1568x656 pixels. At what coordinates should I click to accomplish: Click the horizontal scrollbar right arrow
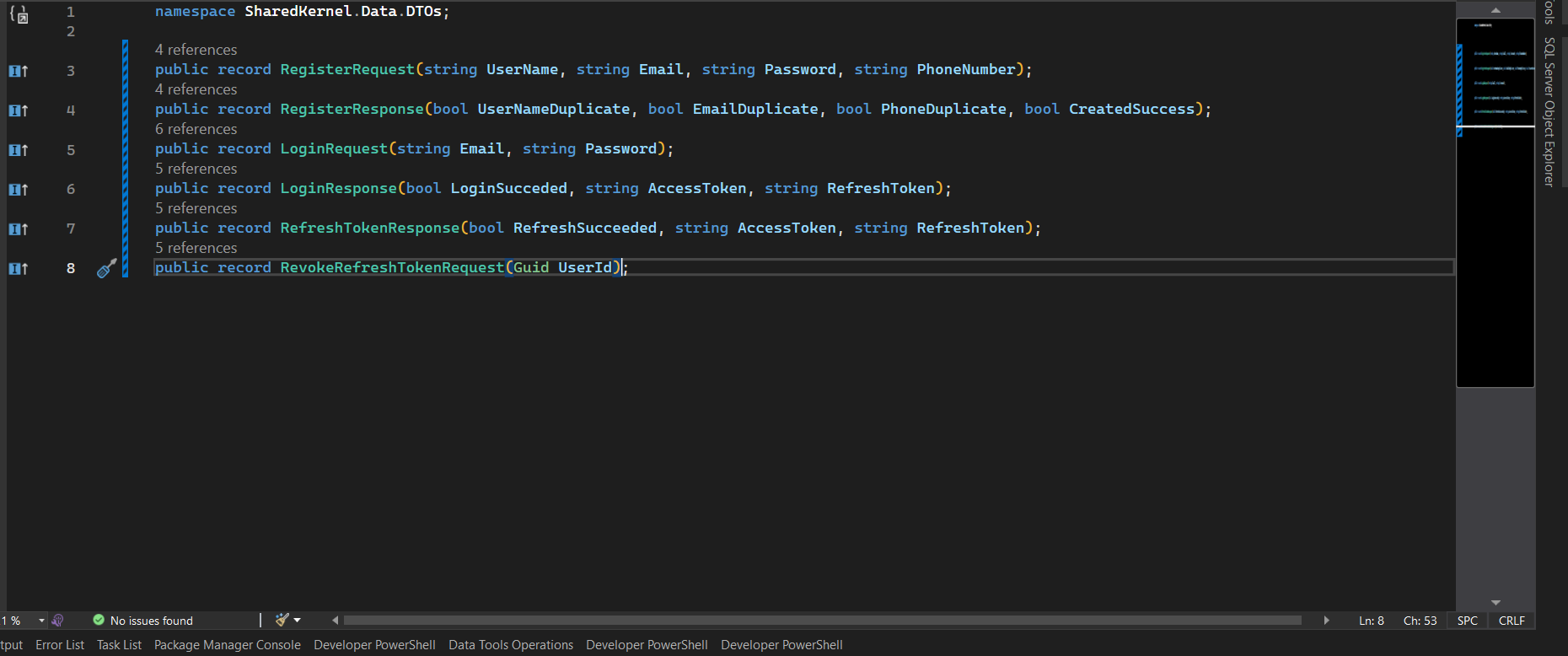[1326, 621]
